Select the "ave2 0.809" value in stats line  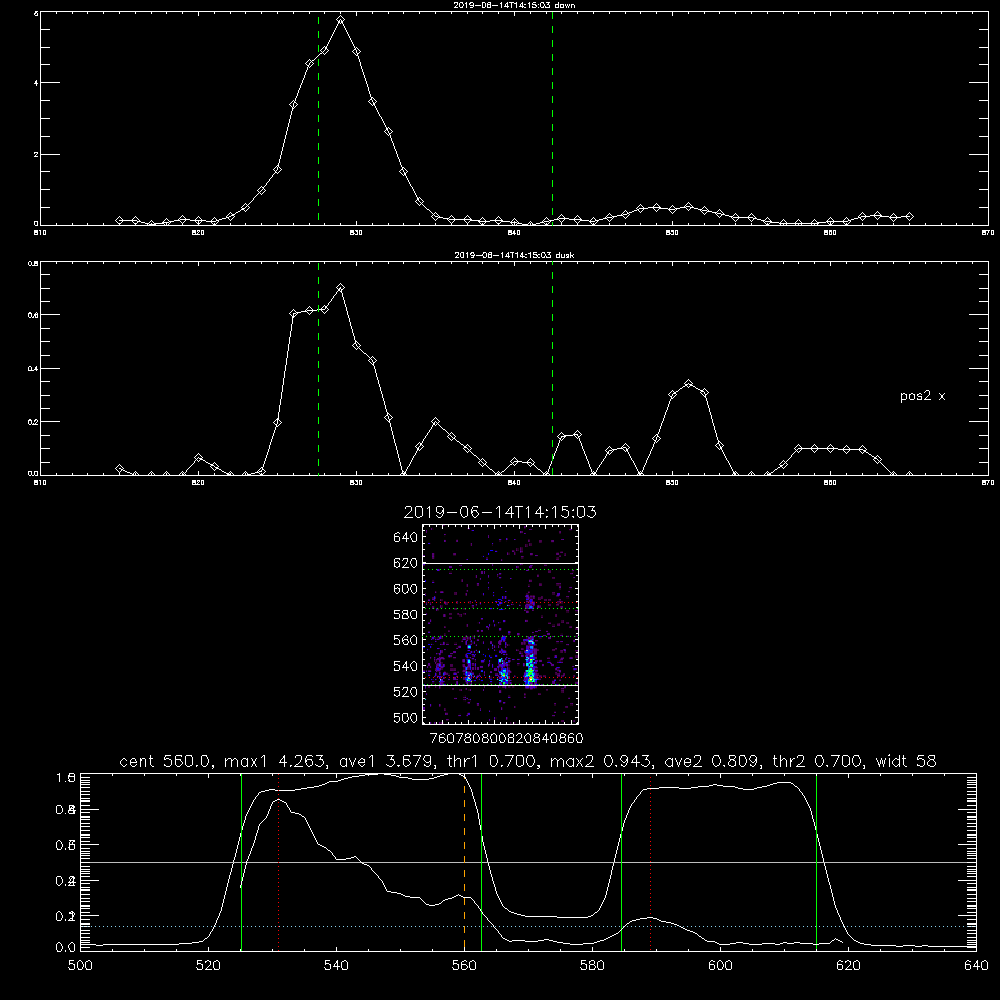(712, 761)
